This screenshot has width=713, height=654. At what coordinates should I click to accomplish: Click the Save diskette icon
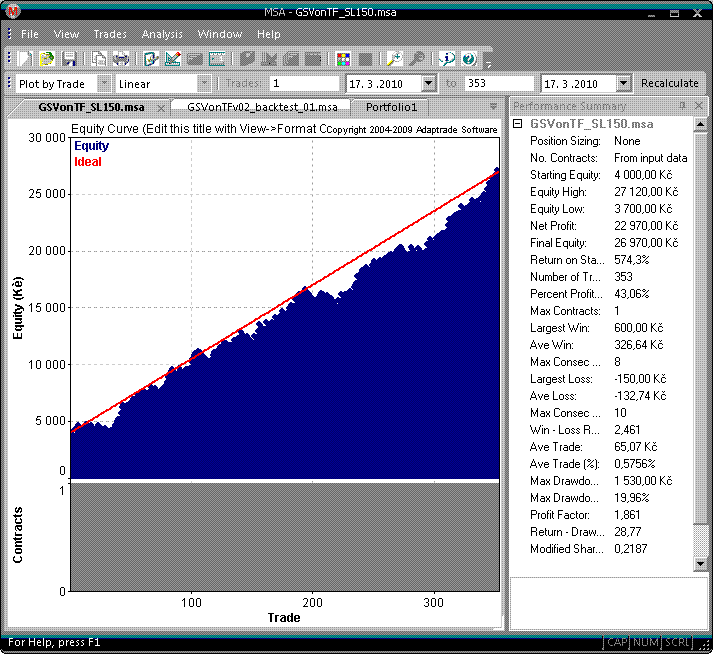[x=70, y=59]
